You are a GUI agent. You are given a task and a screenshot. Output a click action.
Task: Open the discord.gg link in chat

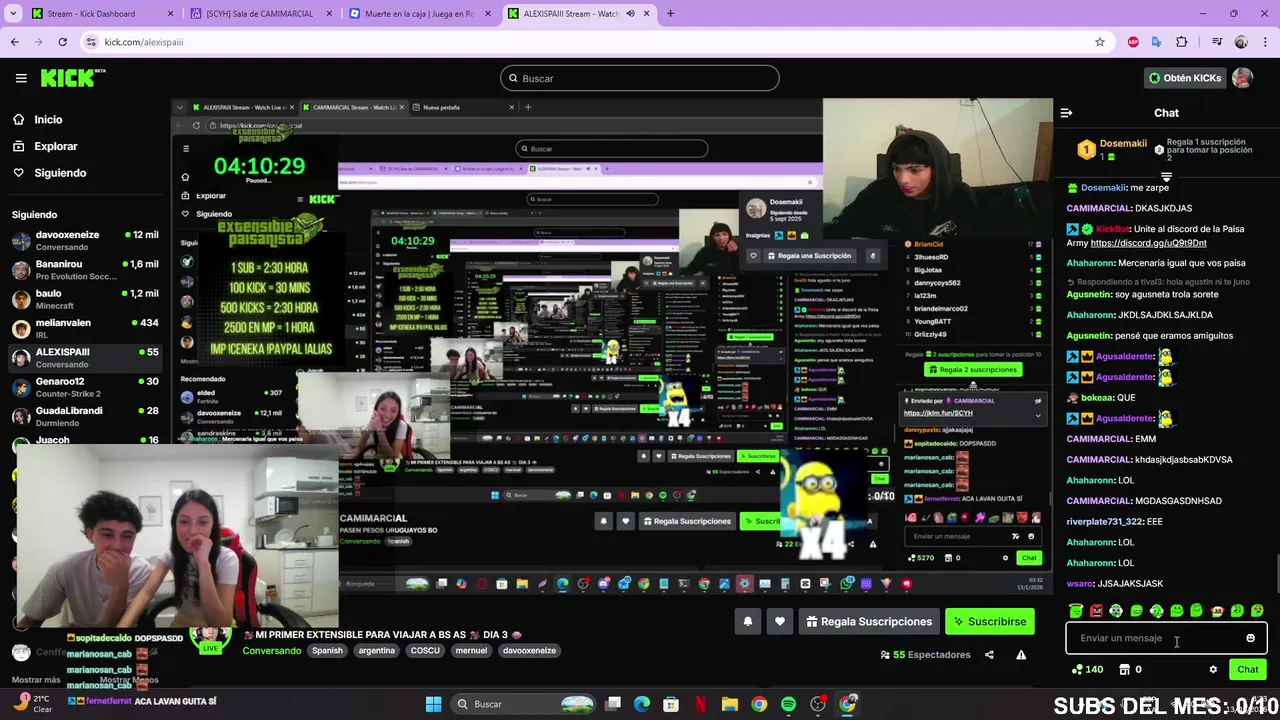coord(1148,243)
